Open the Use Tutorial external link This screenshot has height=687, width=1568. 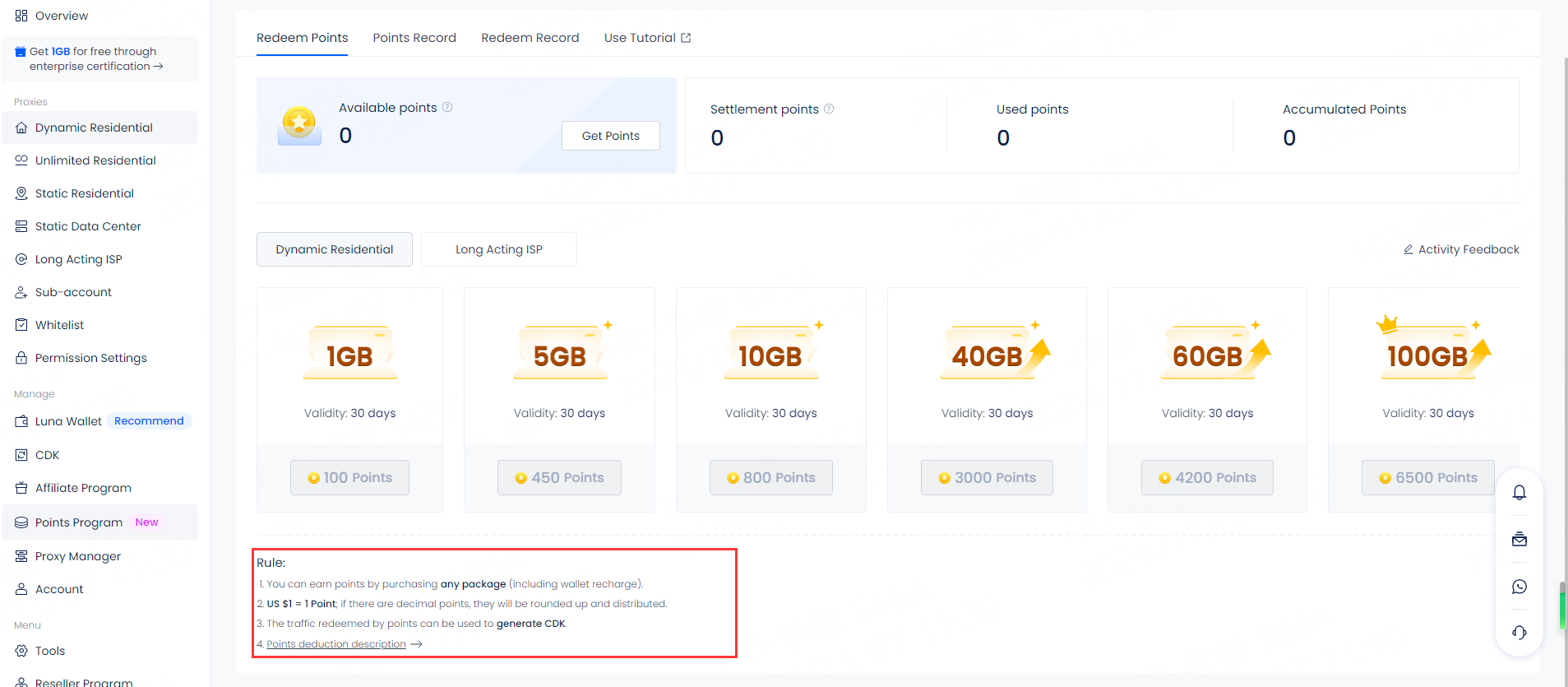647,38
